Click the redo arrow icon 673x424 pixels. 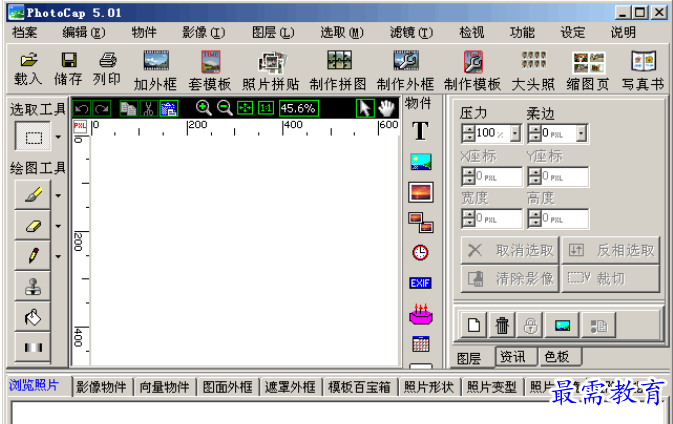(102, 108)
